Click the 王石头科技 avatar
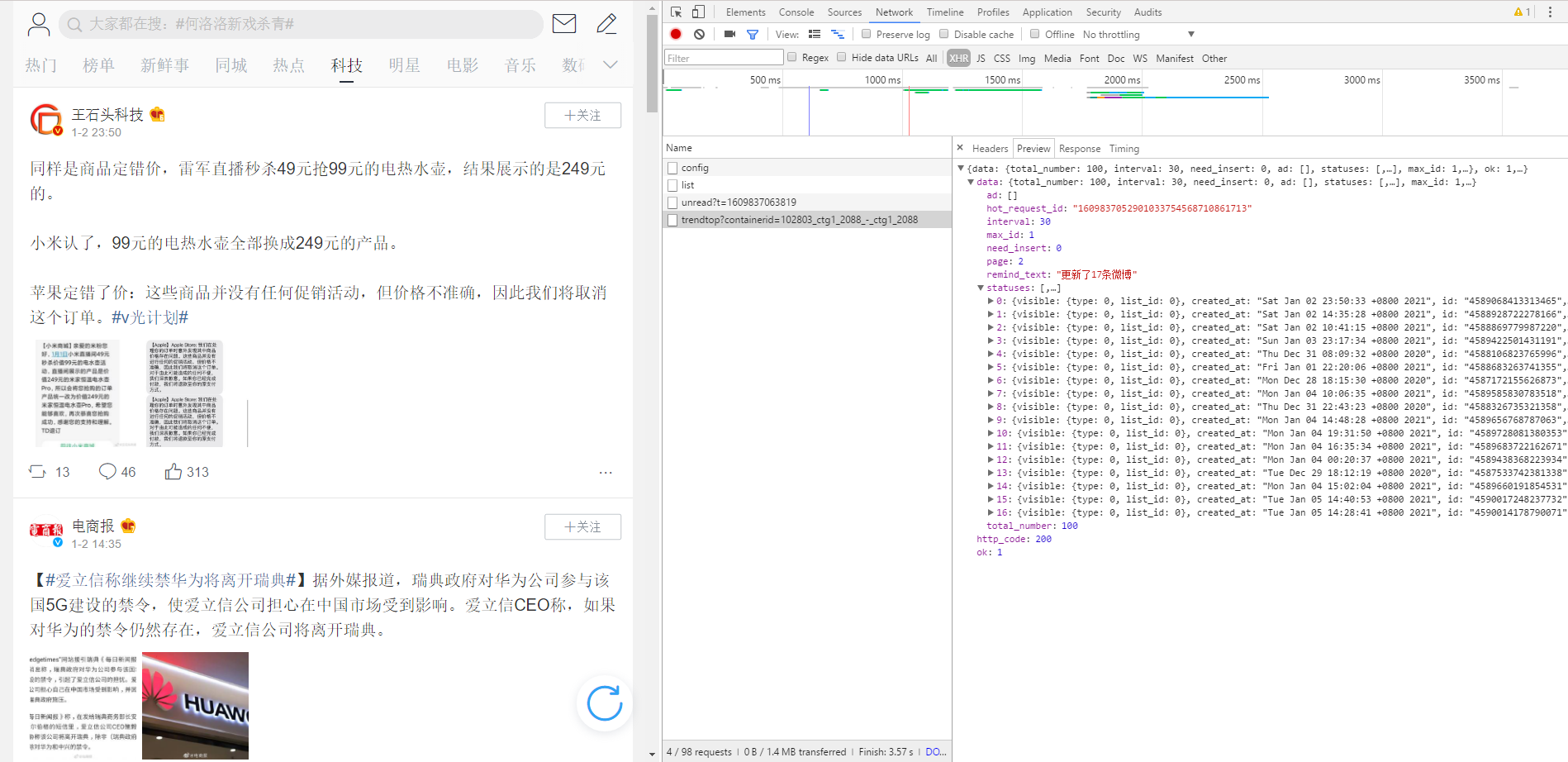The image size is (1568, 762). click(46, 120)
